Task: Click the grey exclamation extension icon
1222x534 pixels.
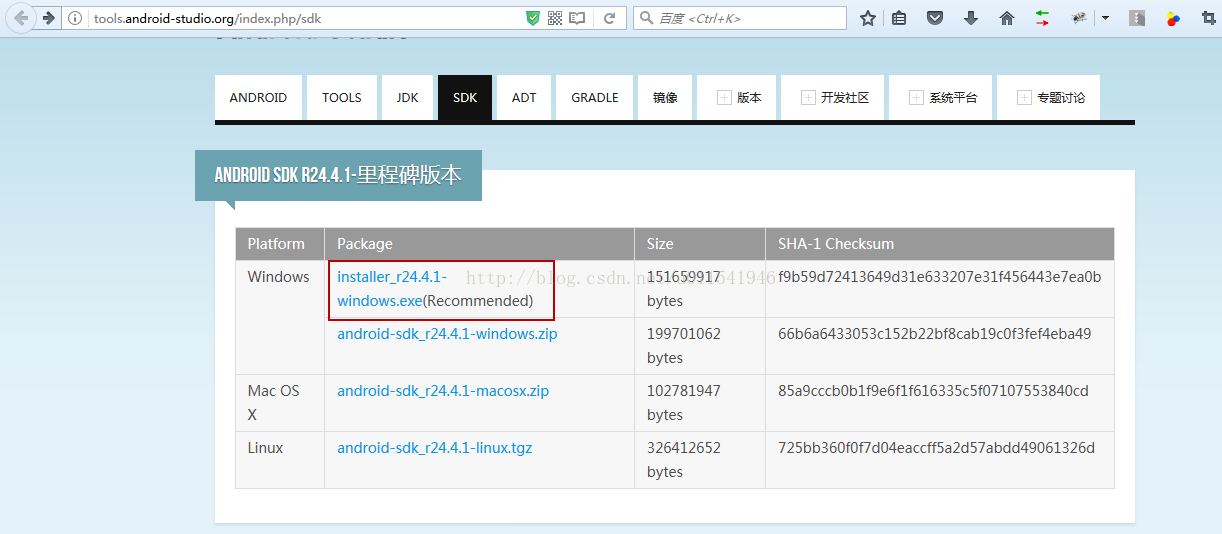Action: point(1137,18)
